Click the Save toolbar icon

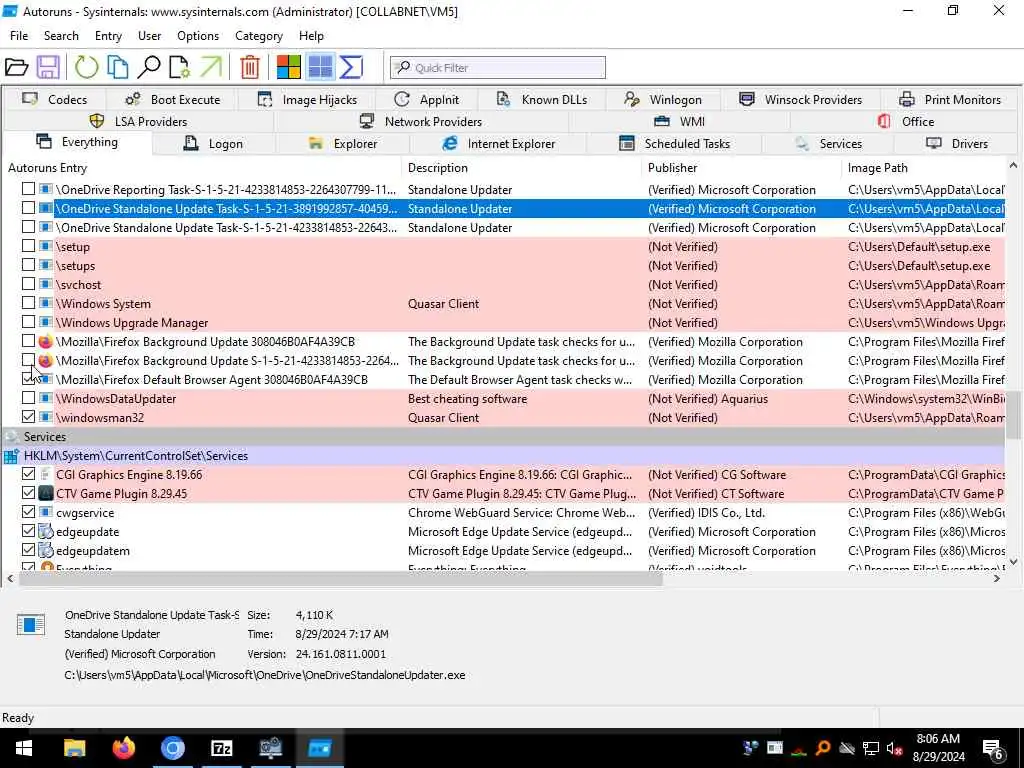48,67
